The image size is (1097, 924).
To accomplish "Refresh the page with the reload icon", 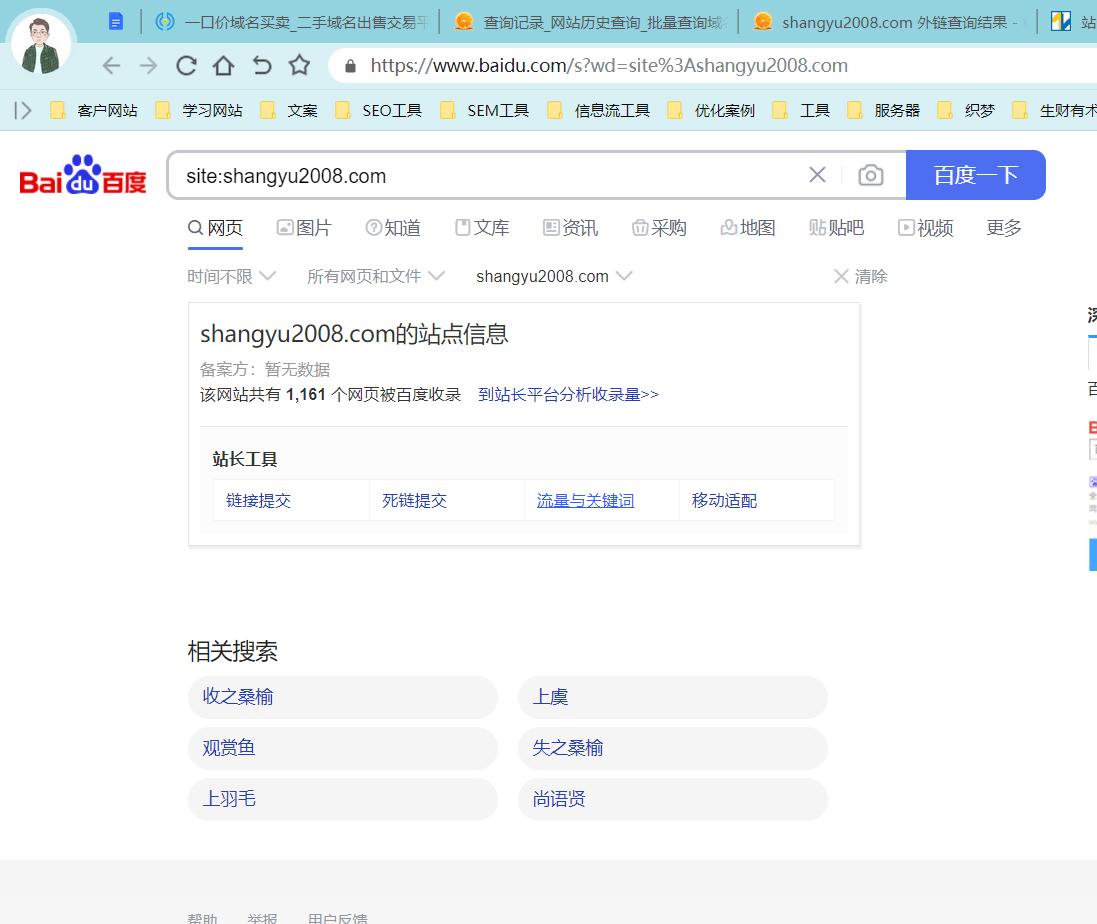I will click(x=186, y=64).
